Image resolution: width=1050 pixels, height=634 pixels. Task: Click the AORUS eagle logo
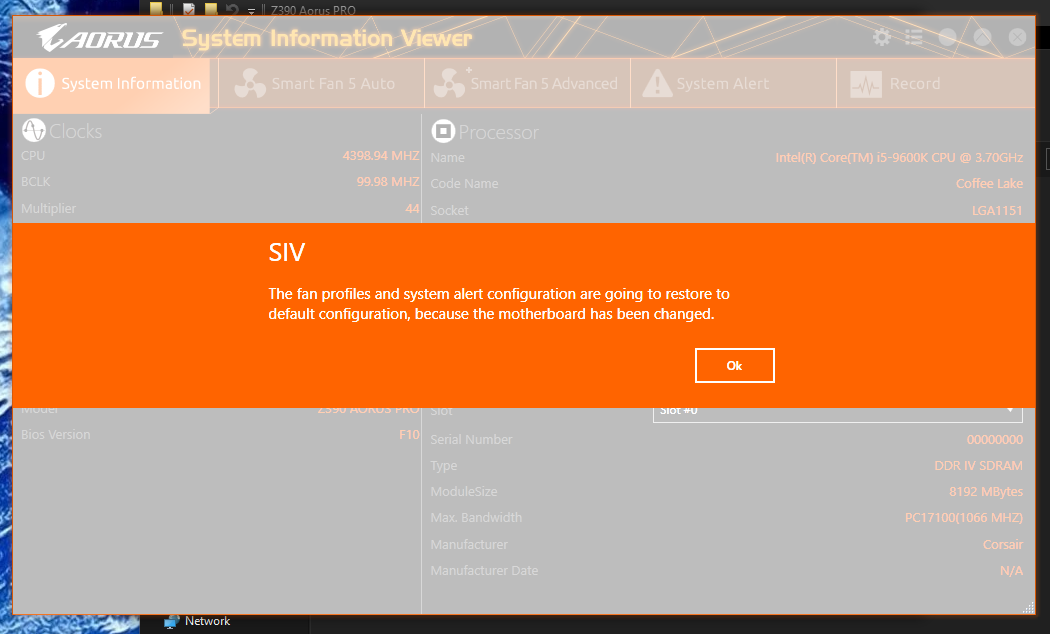[99, 37]
